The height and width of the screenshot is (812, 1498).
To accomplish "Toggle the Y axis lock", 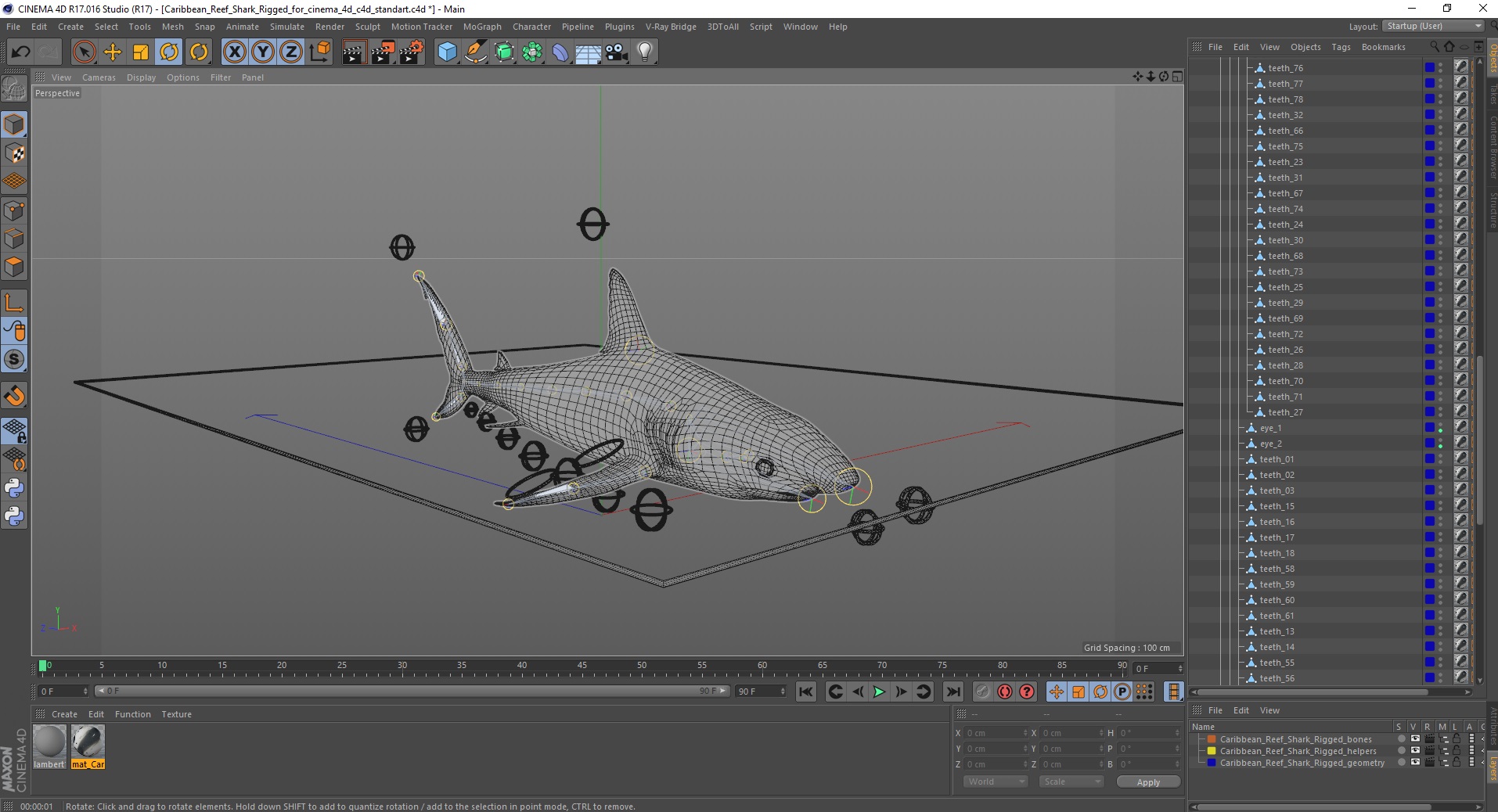I will (x=263, y=52).
